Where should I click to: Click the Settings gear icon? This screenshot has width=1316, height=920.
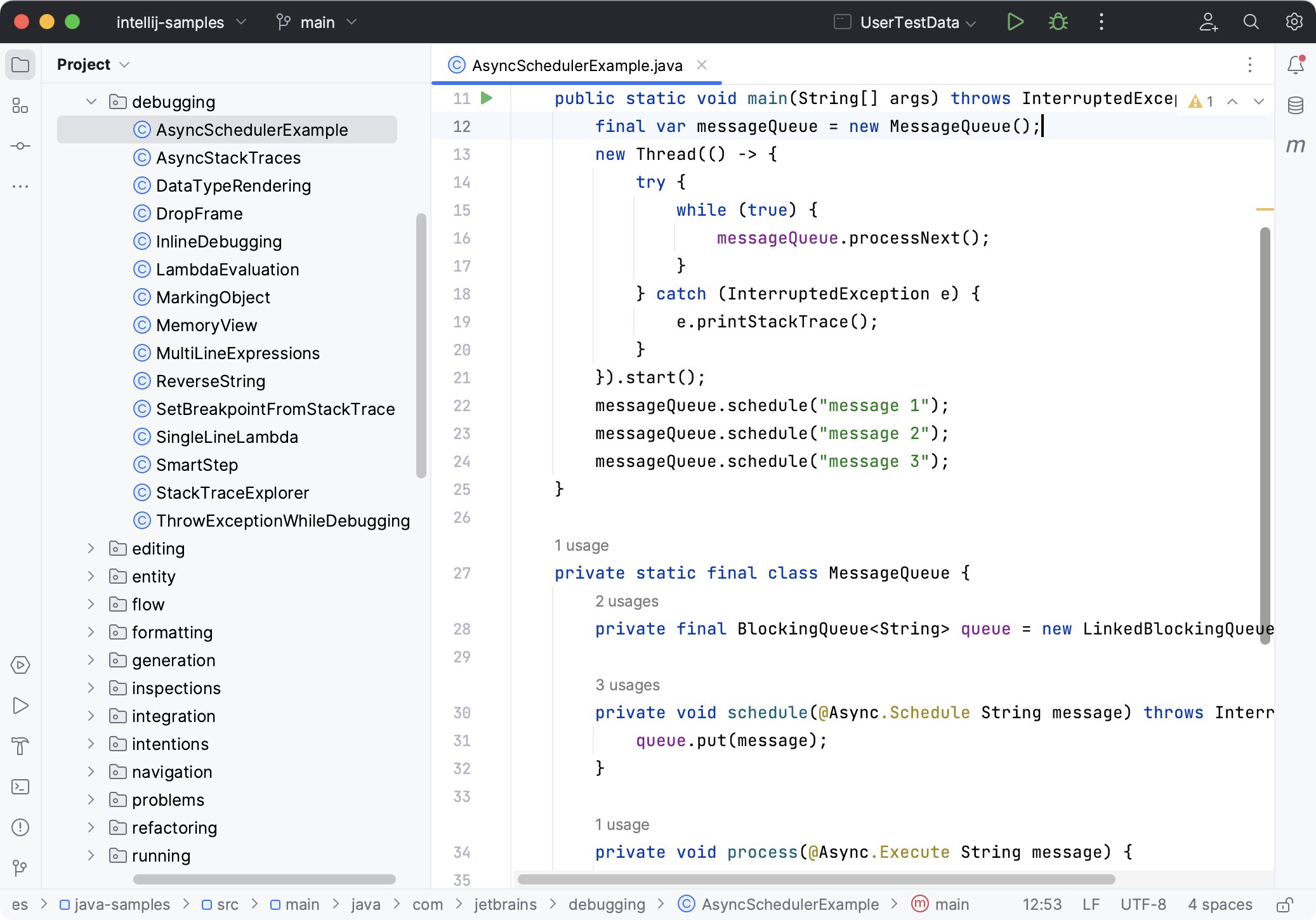(x=1294, y=22)
